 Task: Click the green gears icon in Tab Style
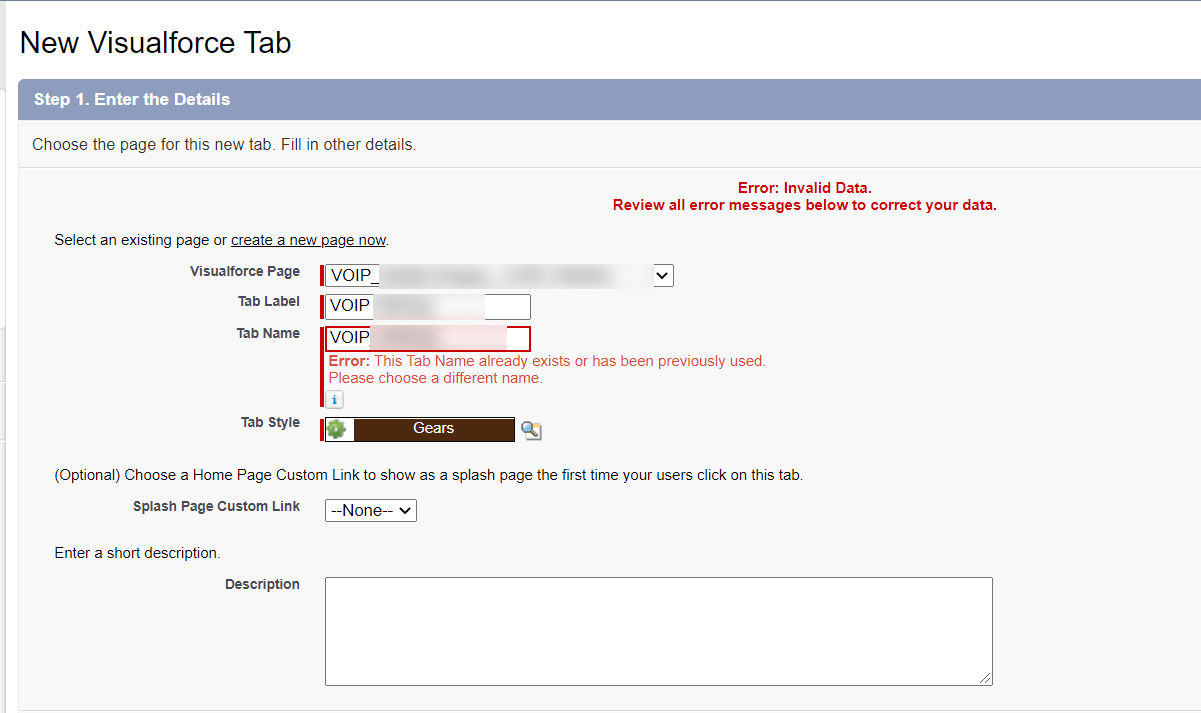click(336, 428)
